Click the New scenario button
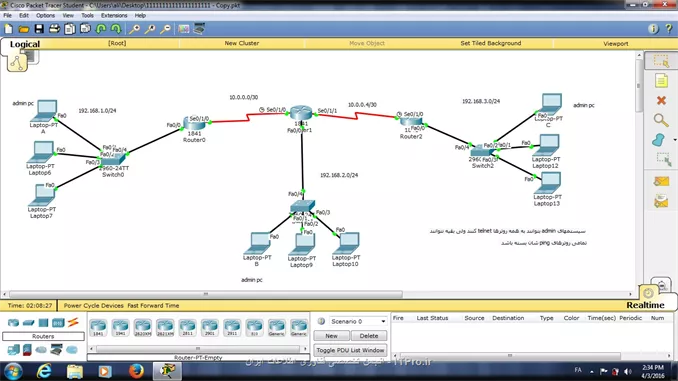Image resolution: width=678 pixels, height=381 pixels. click(331, 336)
